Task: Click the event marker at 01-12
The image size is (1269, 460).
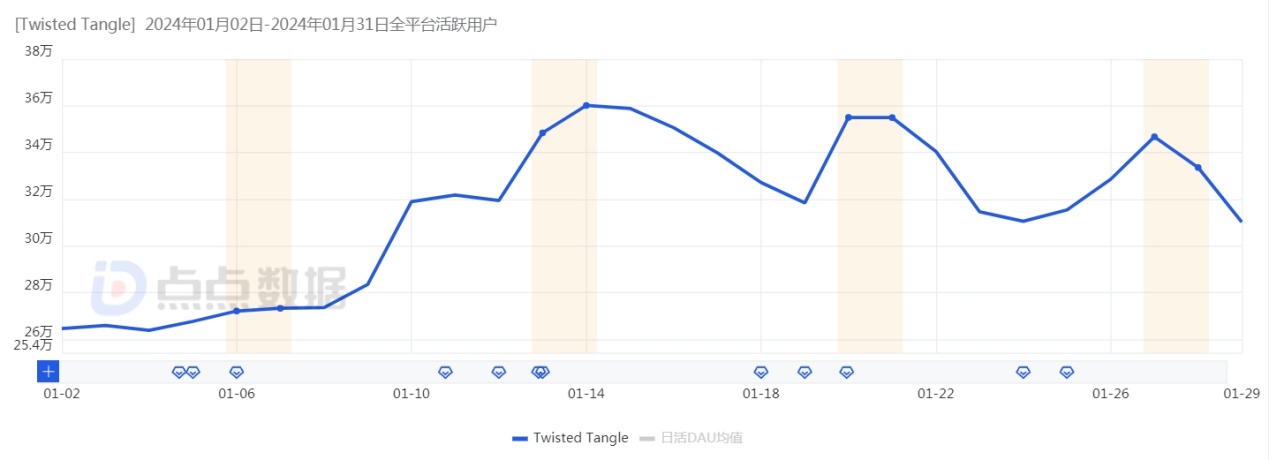Action: coord(499,372)
